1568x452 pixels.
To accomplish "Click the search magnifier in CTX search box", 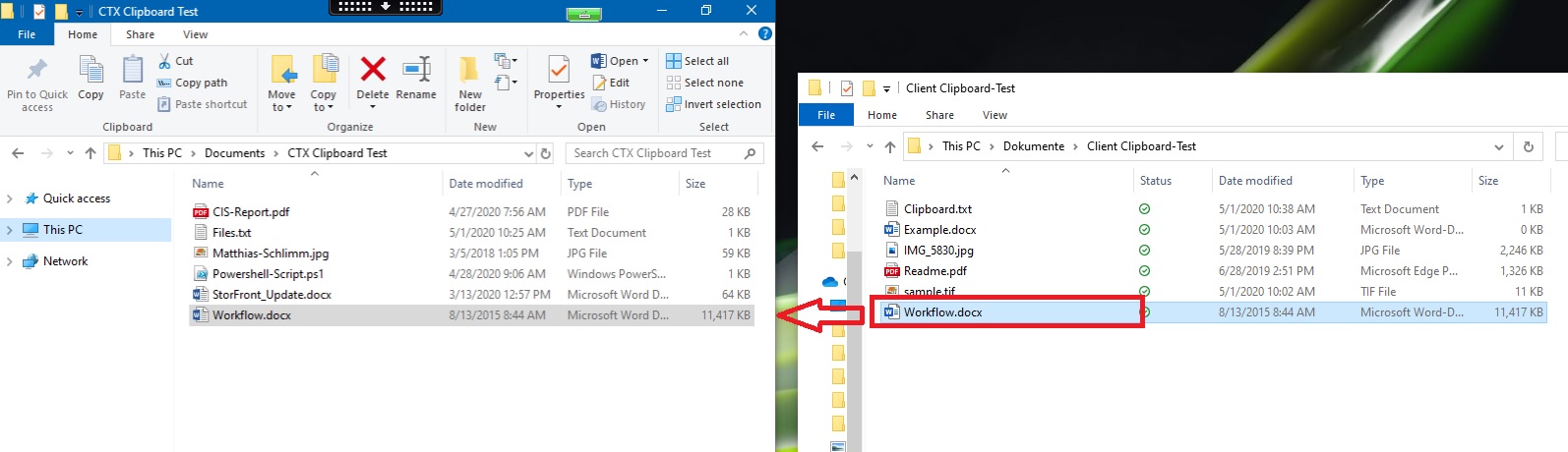I will click(751, 153).
